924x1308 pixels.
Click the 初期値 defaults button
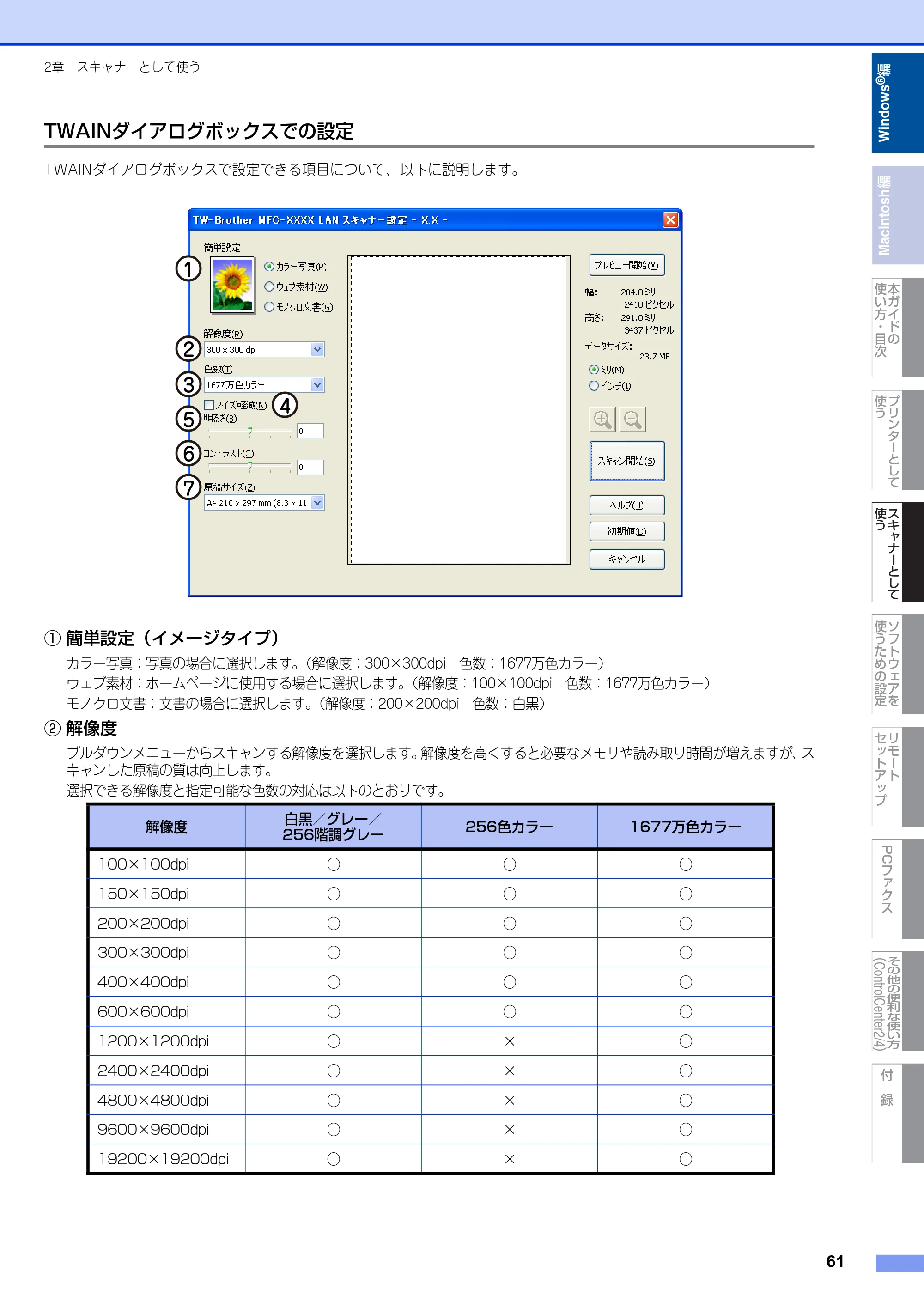[626, 531]
